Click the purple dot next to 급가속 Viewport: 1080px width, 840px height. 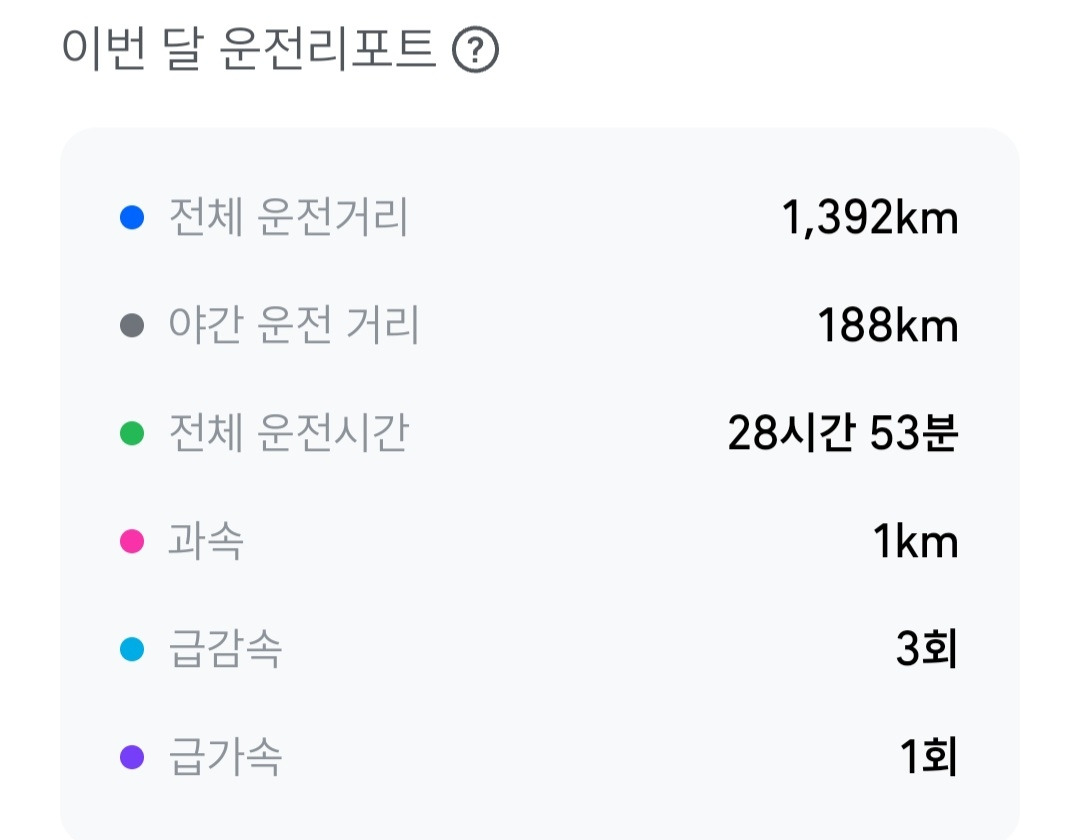pyautogui.click(x=132, y=757)
